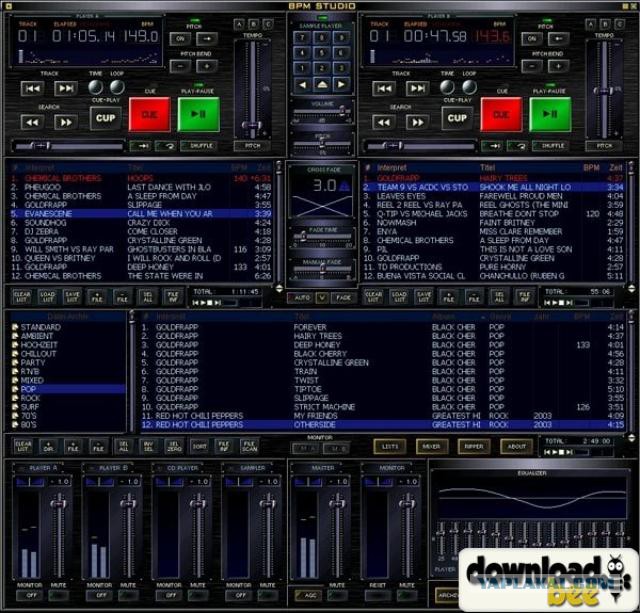The width and height of the screenshot is (640, 613).
Task: Click the Player A tempo slider handle
Action: tap(252, 125)
